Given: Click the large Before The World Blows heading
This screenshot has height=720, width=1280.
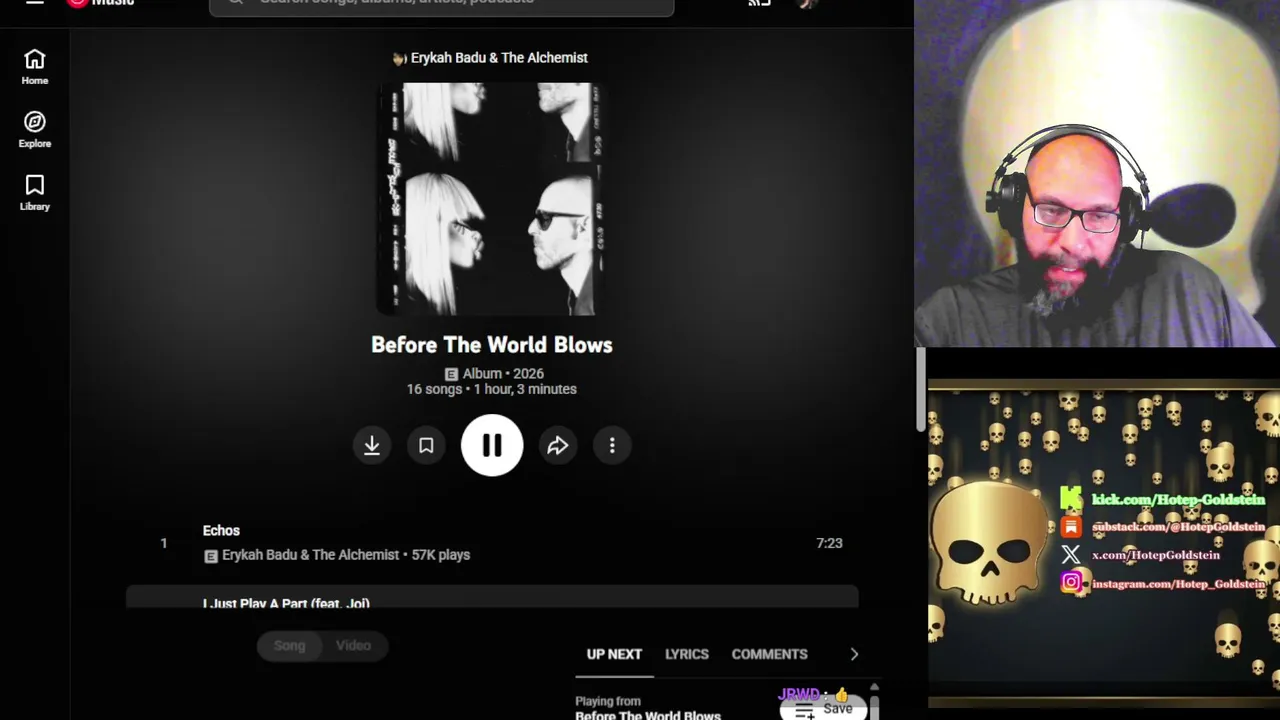Looking at the screenshot, I should (x=492, y=345).
